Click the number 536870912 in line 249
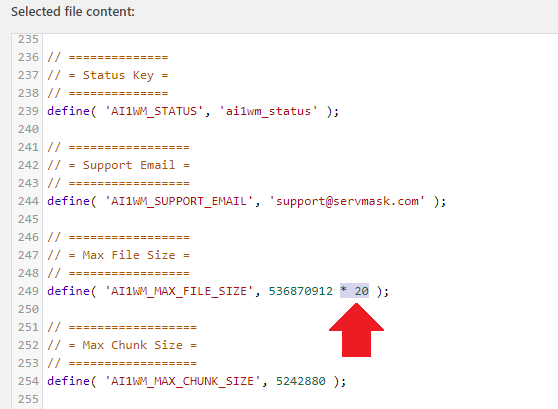The image size is (558, 409). click(300, 291)
